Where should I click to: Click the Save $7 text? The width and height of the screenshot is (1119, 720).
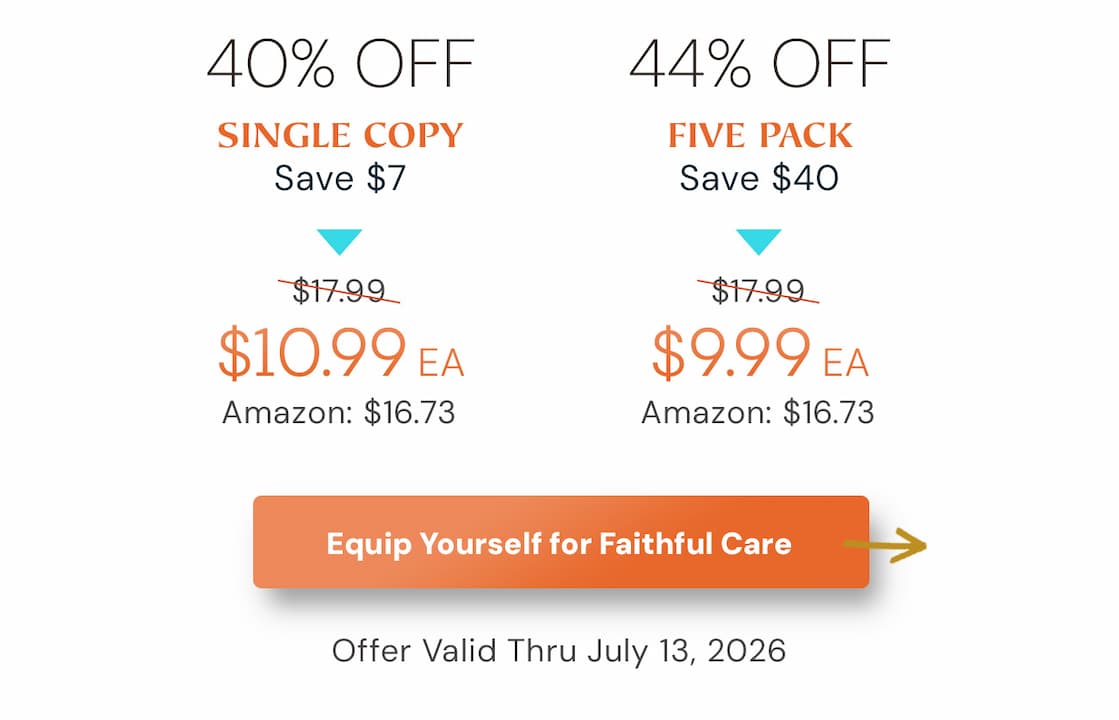click(340, 178)
